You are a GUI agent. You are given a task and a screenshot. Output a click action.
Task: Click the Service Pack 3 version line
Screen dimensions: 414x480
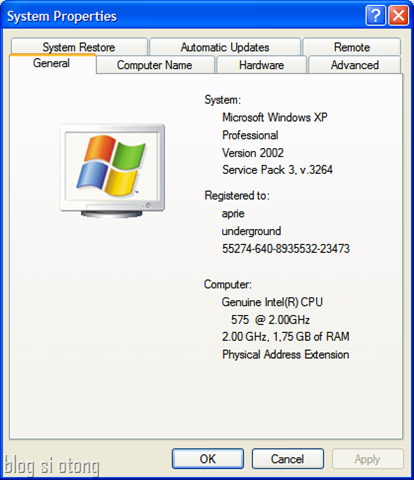click(x=277, y=170)
